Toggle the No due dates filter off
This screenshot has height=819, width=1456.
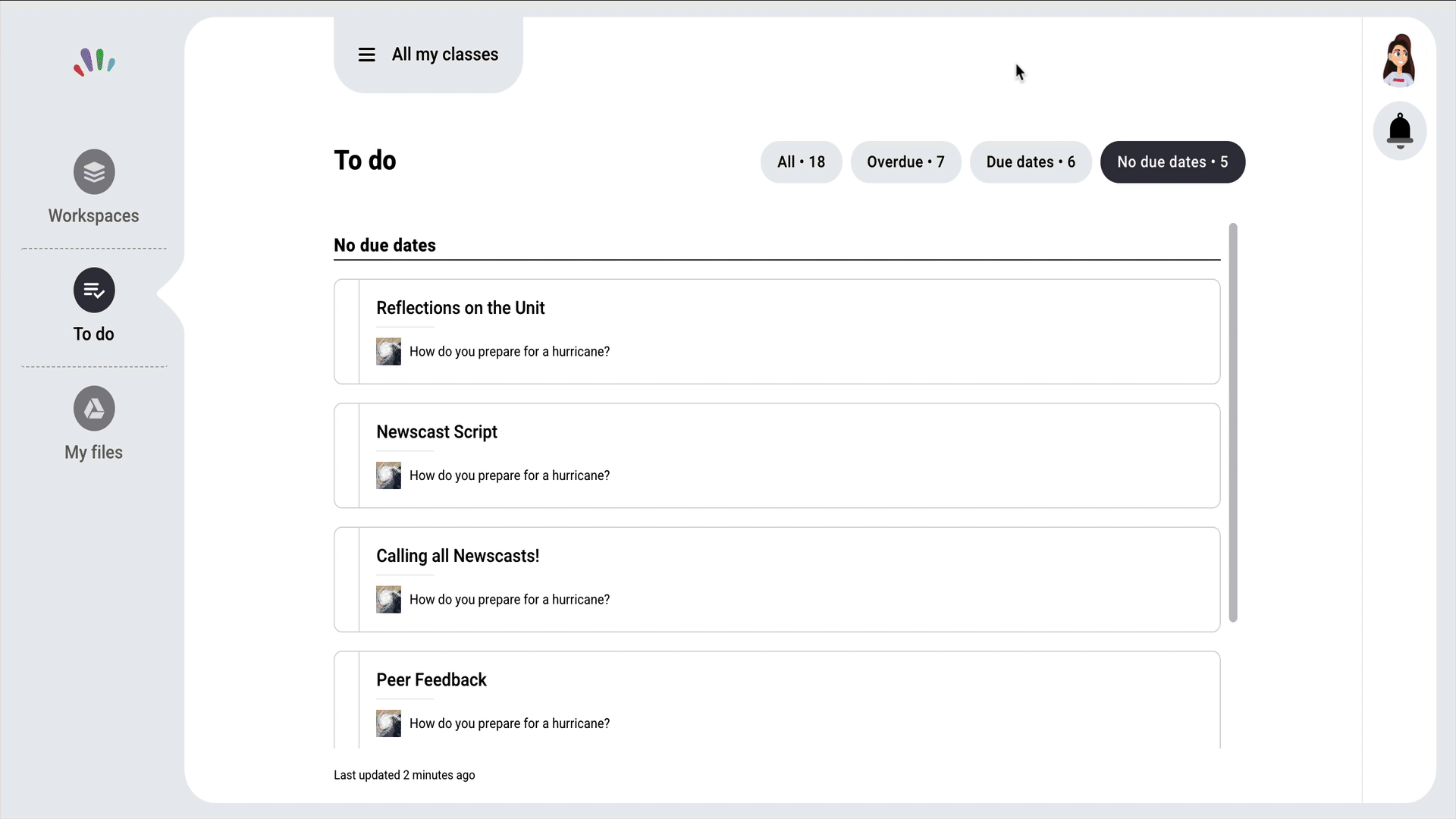[x=1172, y=162]
